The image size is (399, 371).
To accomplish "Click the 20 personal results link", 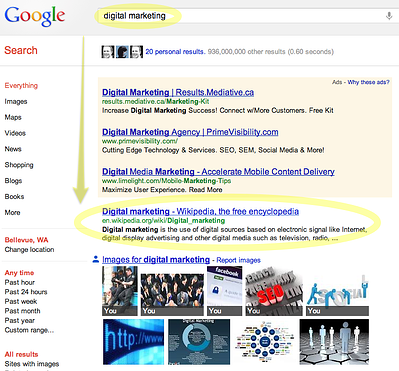I will click(175, 52).
